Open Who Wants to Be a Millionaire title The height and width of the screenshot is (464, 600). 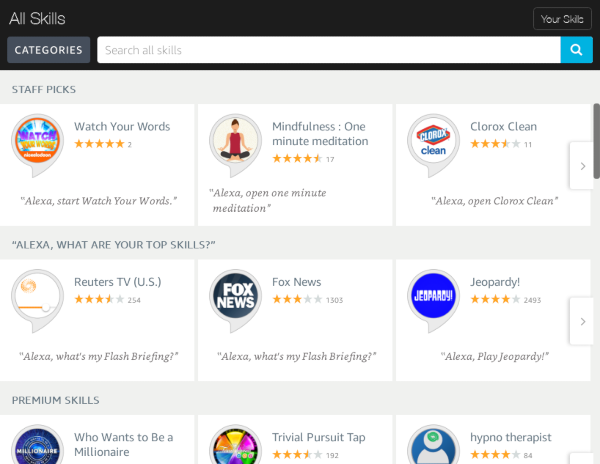[124, 444]
